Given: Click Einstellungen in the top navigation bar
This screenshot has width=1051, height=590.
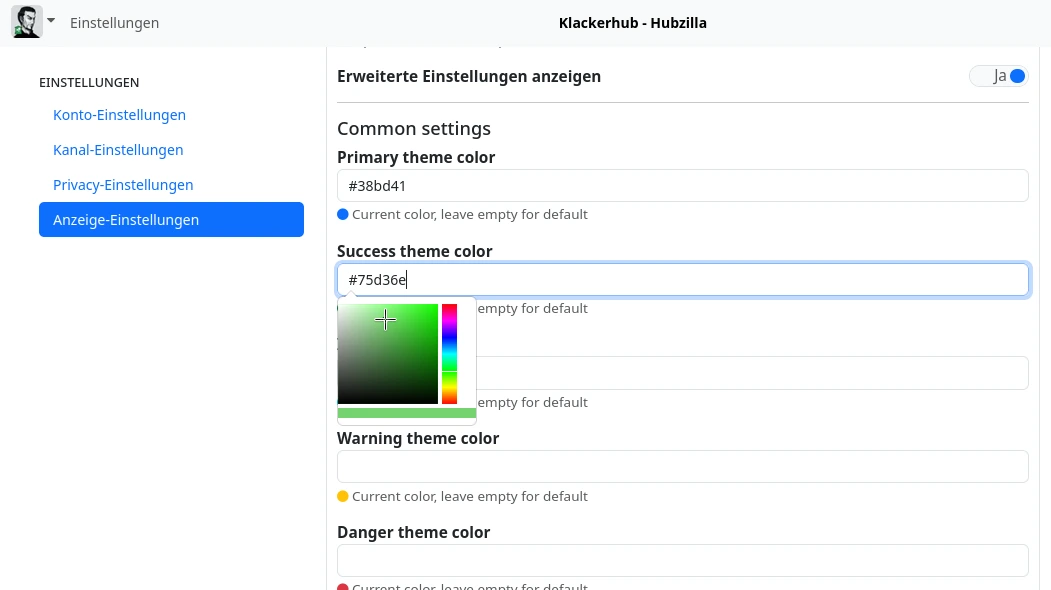Looking at the screenshot, I should [x=114, y=23].
